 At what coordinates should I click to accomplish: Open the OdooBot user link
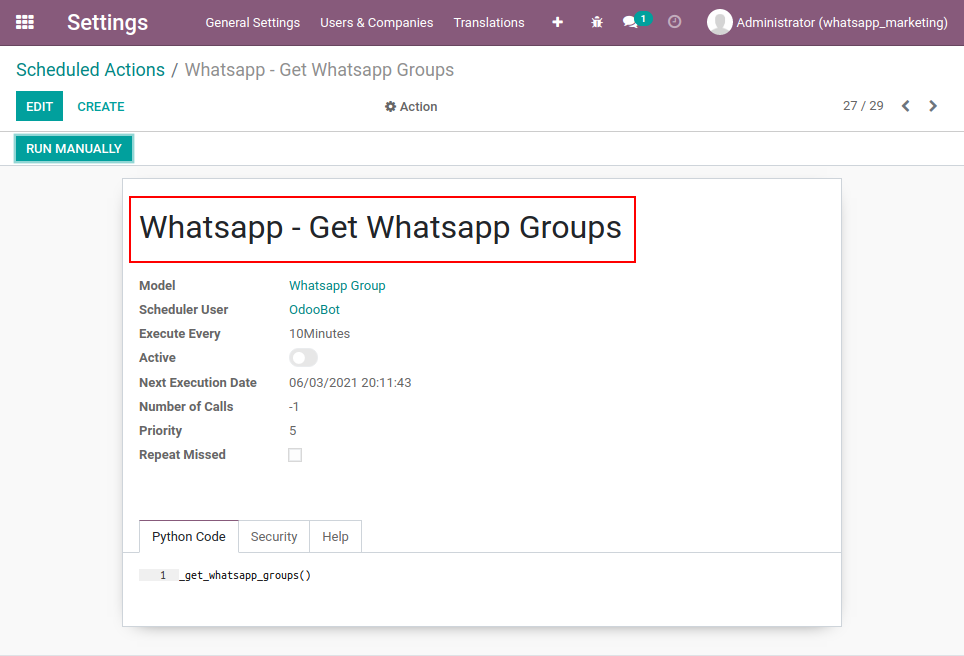(314, 309)
